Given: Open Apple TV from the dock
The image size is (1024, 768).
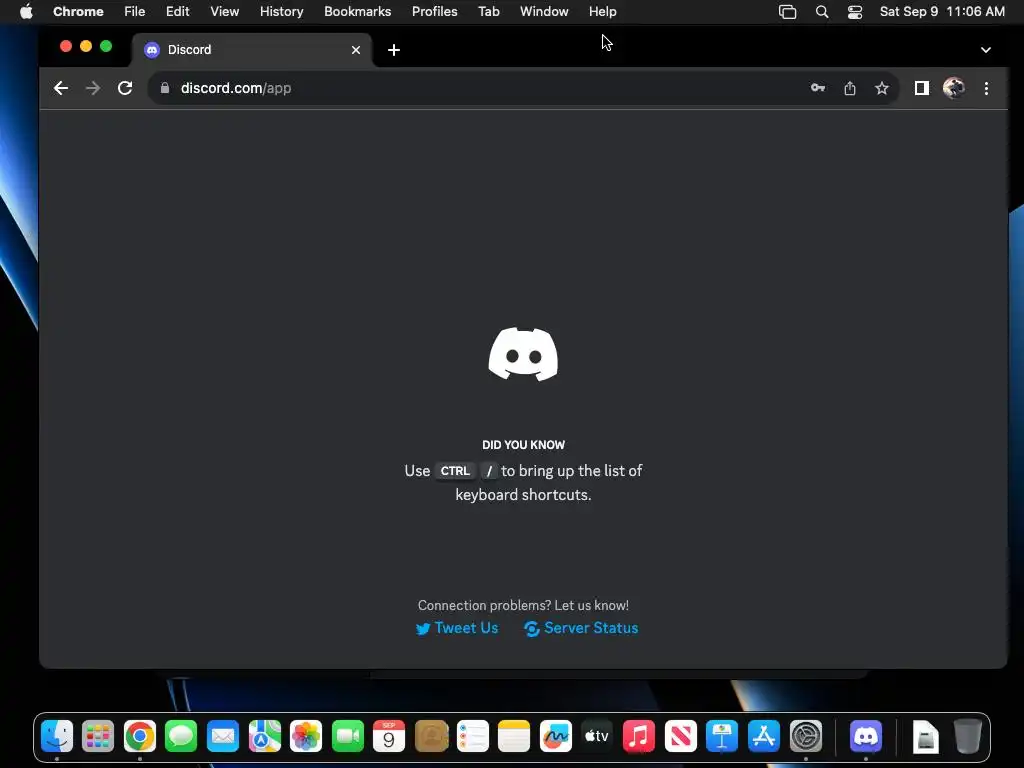Looking at the screenshot, I should tap(597, 737).
